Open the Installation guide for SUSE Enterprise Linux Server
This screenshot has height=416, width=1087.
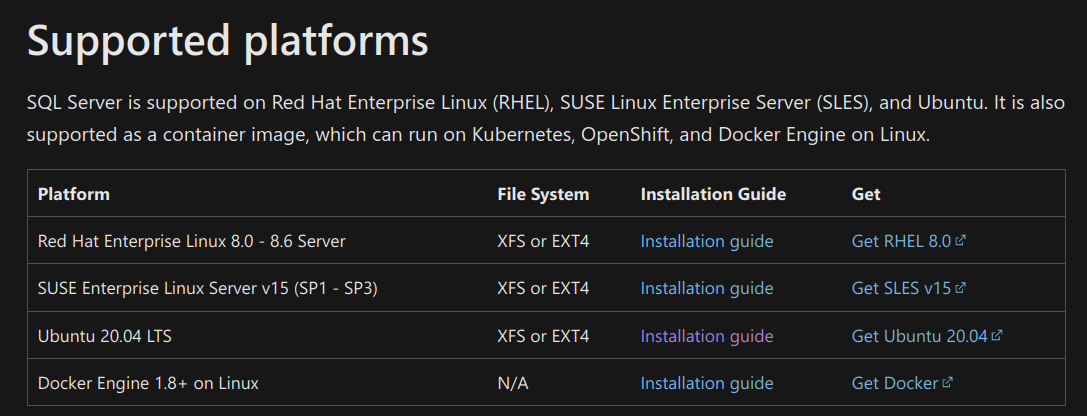(706, 288)
